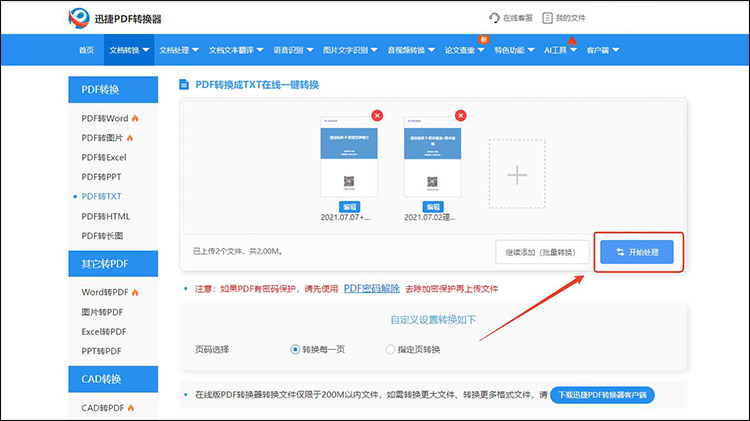Open PDF转Excel in the sidebar
750x421 pixels.
point(104,157)
